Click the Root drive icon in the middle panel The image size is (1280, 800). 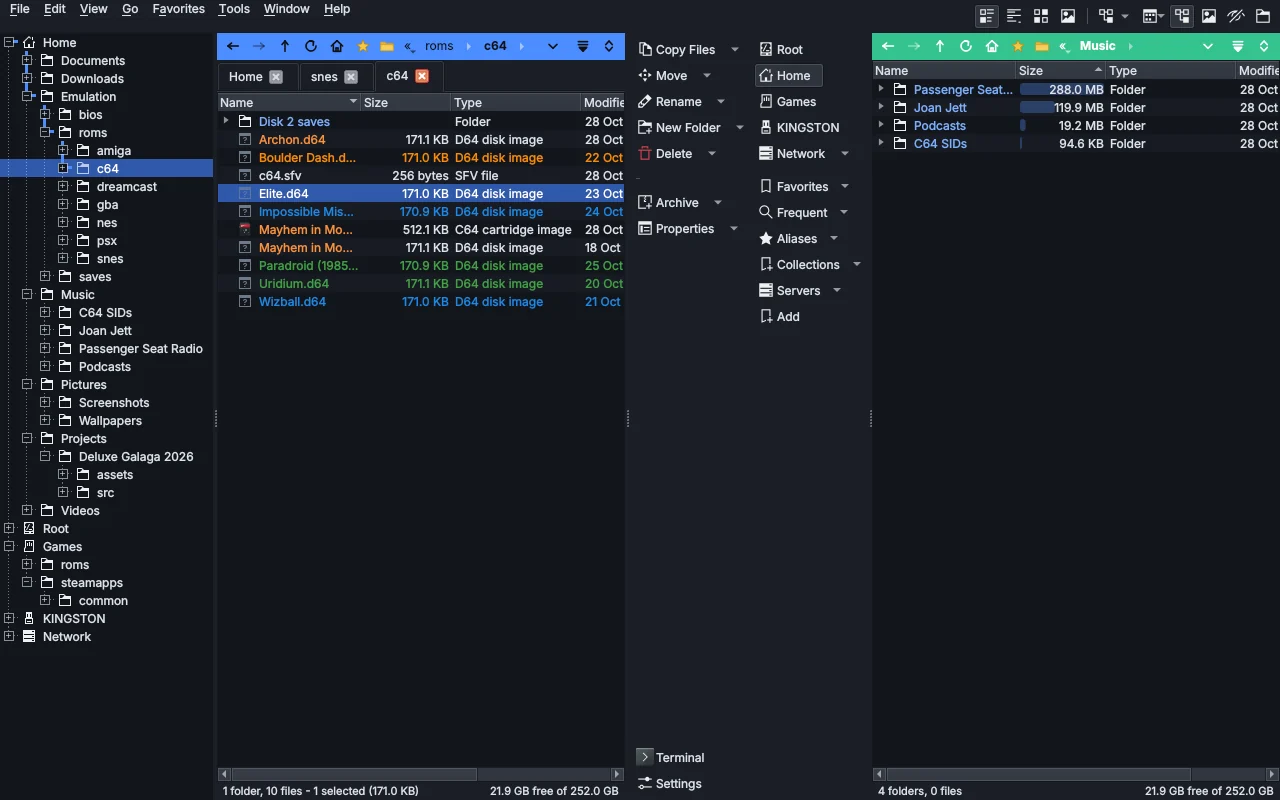(766, 49)
